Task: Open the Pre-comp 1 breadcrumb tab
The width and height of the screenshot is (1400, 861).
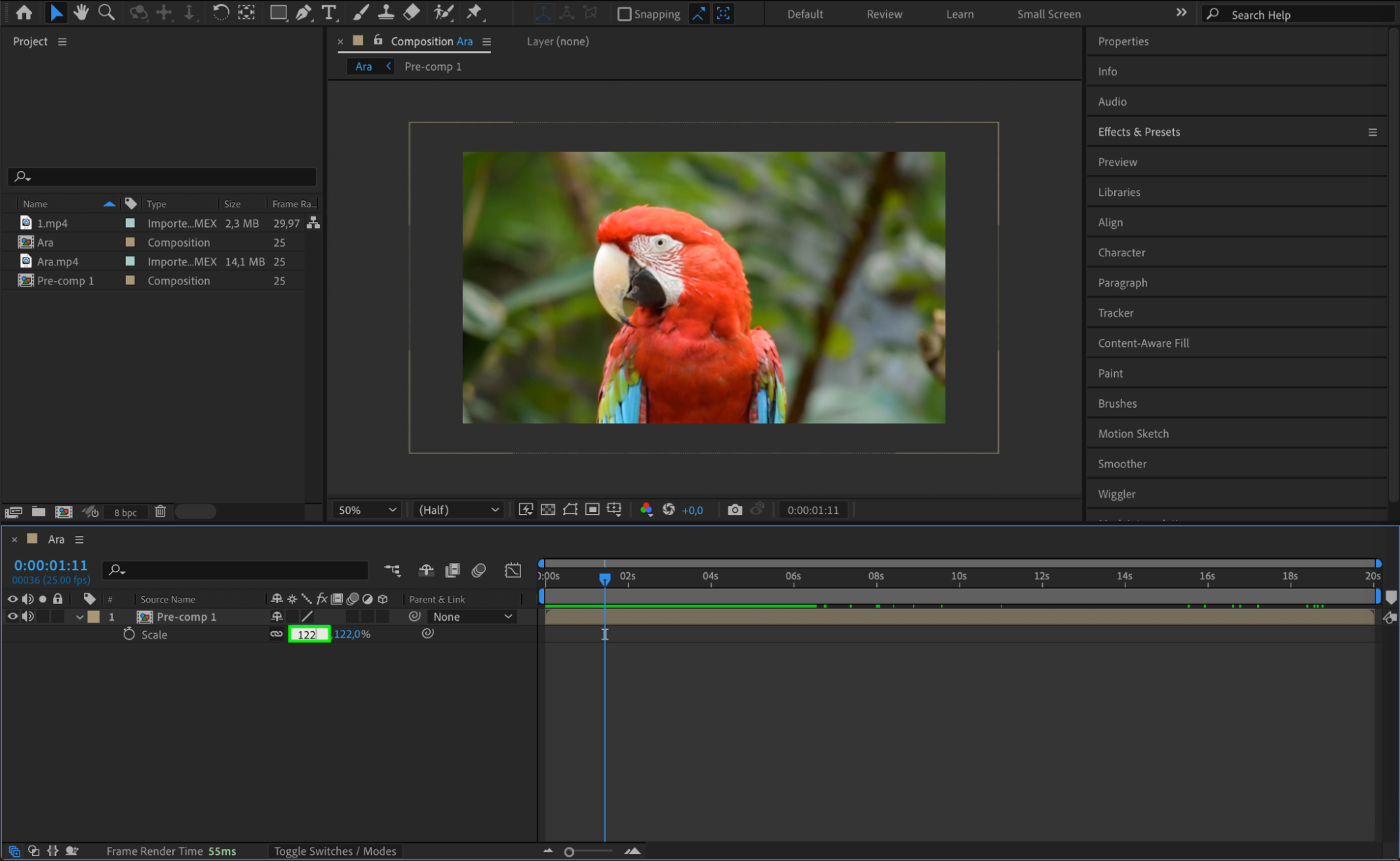Action: 433,67
